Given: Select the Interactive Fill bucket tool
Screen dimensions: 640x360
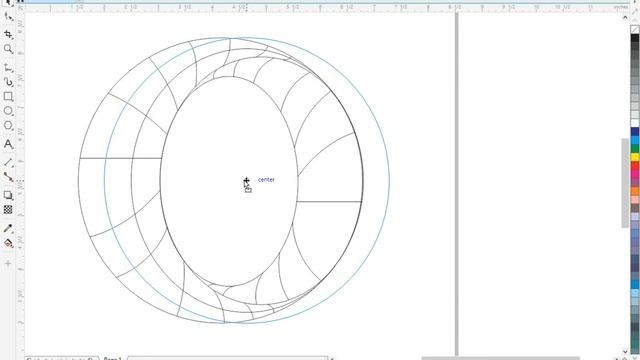Looking at the screenshot, I should click(x=8, y=243).
